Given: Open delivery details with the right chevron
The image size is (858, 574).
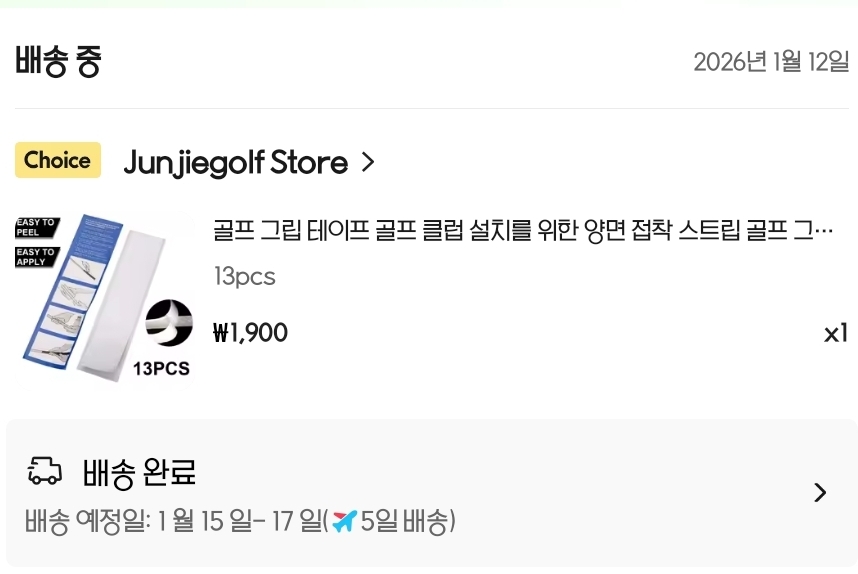Looking at the screenshot, I should click(820, 492).
